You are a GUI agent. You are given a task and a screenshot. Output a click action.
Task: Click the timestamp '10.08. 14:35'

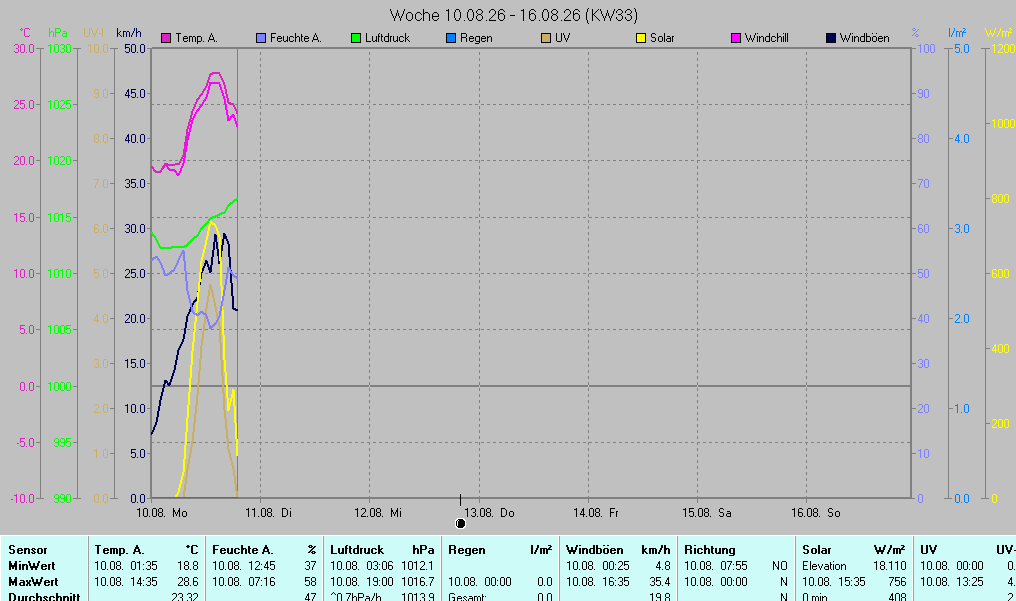pos(126,582)
